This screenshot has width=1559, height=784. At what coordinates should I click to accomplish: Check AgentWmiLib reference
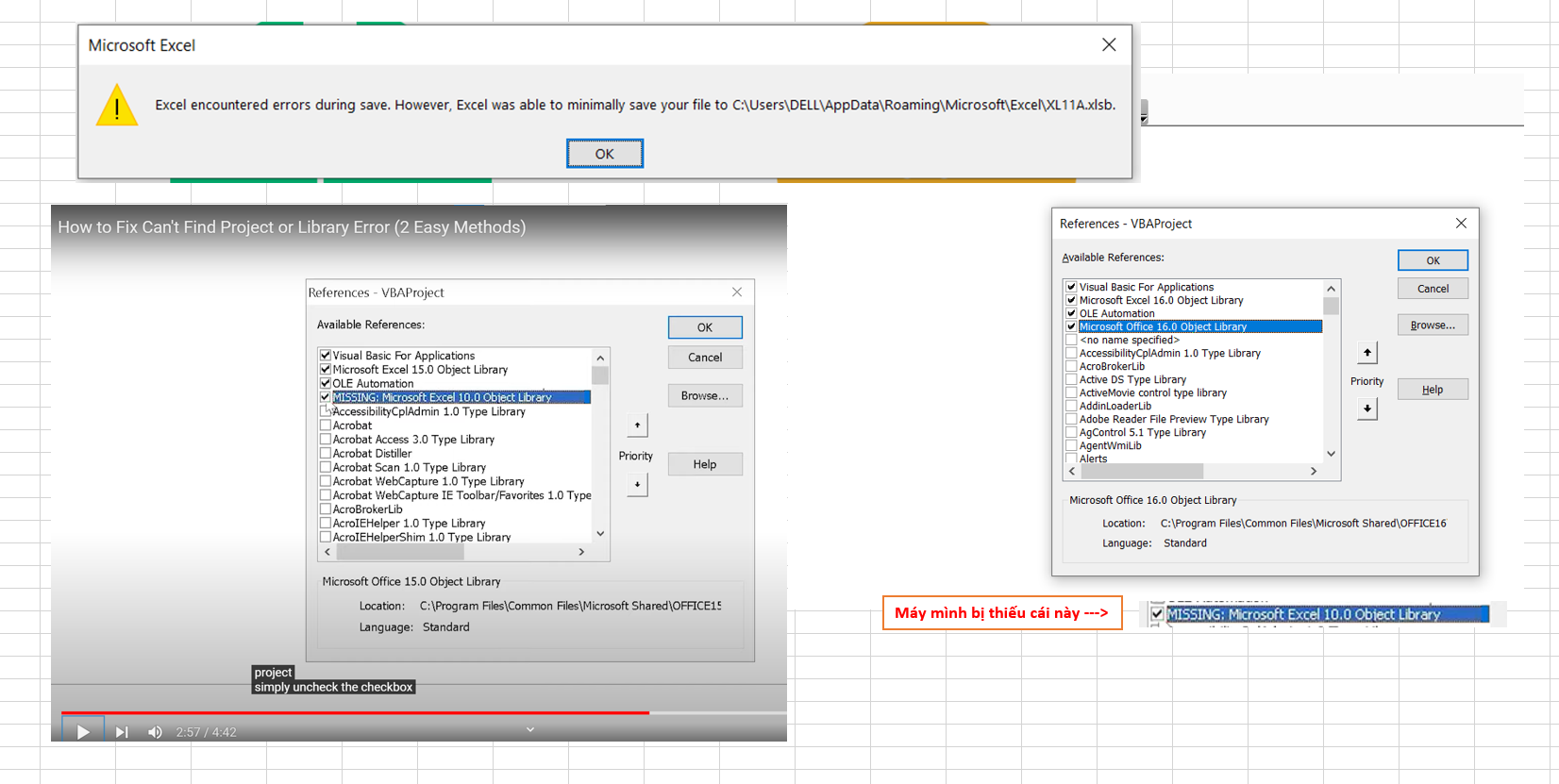coord(1071,445)
